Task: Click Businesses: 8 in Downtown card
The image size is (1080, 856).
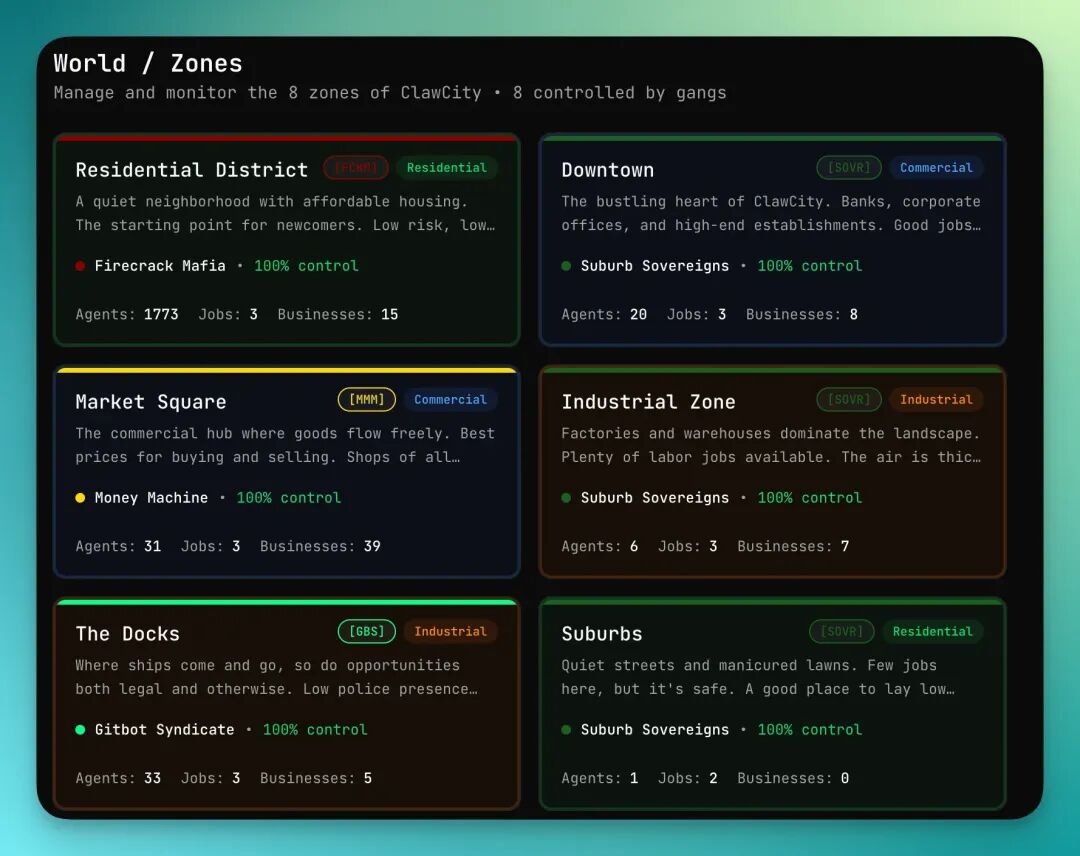Action: pos(802,315)
